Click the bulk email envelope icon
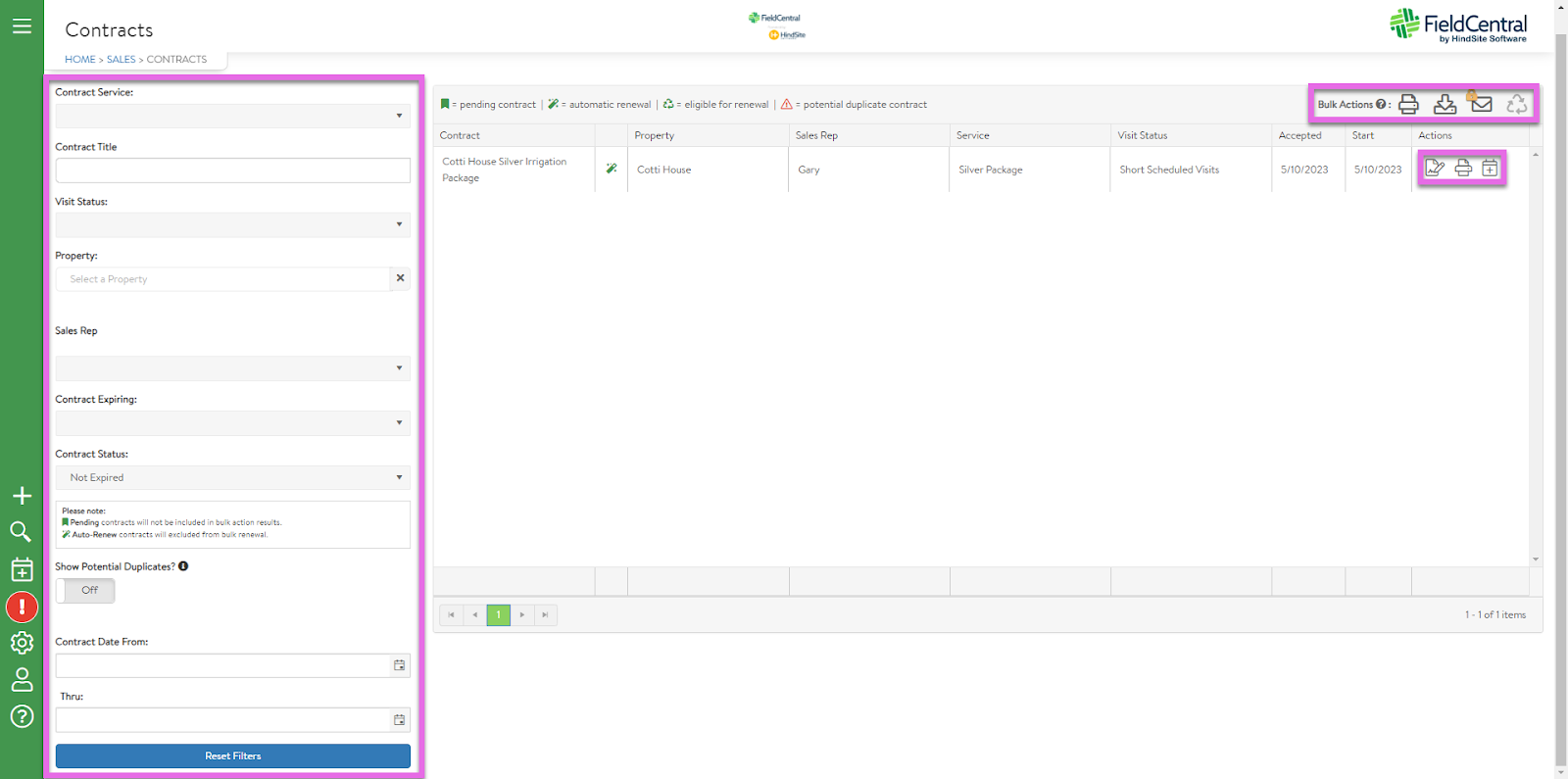Screen dimensions: 1568x779 (1481, 103)
